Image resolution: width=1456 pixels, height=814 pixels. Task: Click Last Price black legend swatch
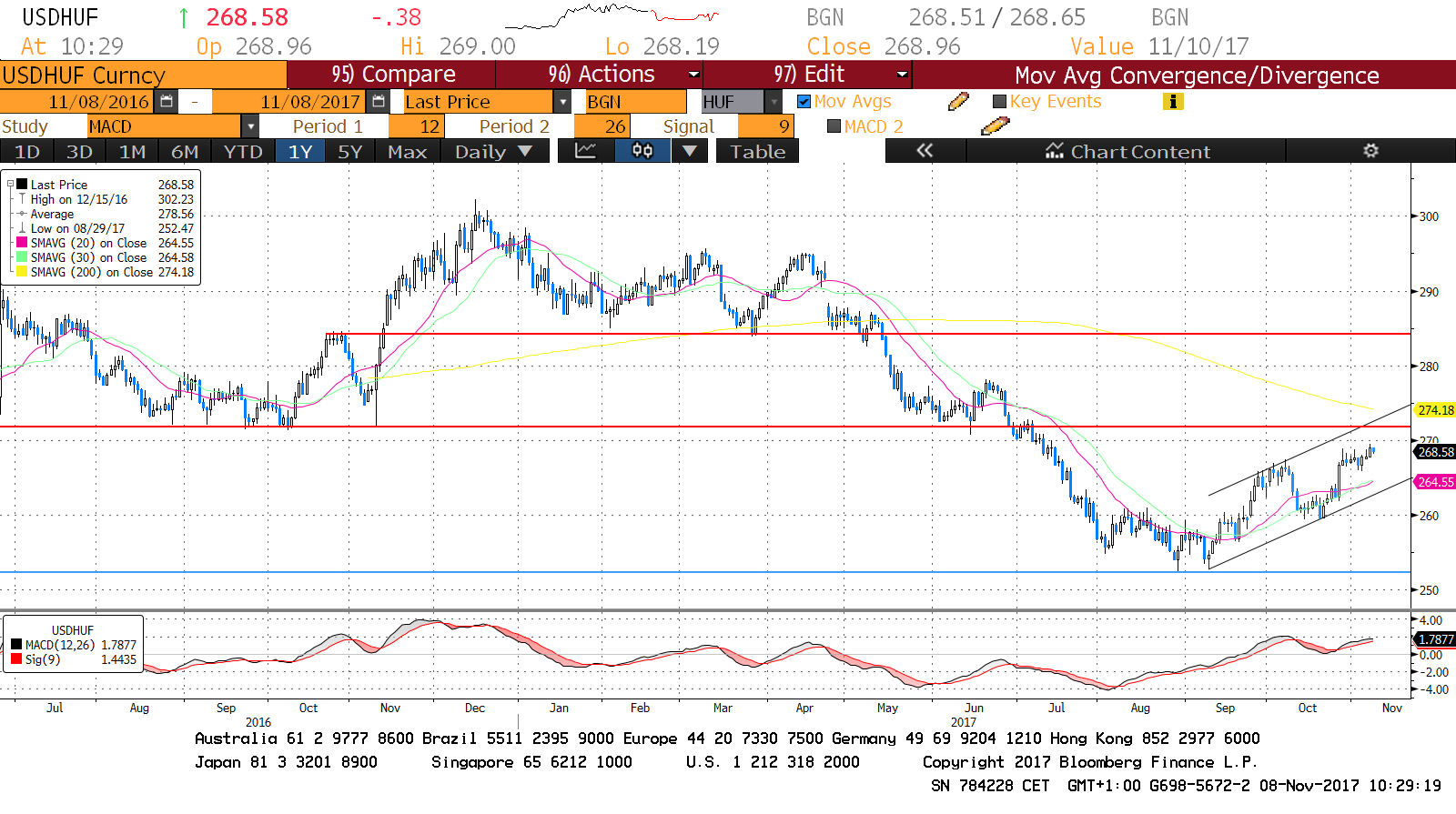coord(22,185)
